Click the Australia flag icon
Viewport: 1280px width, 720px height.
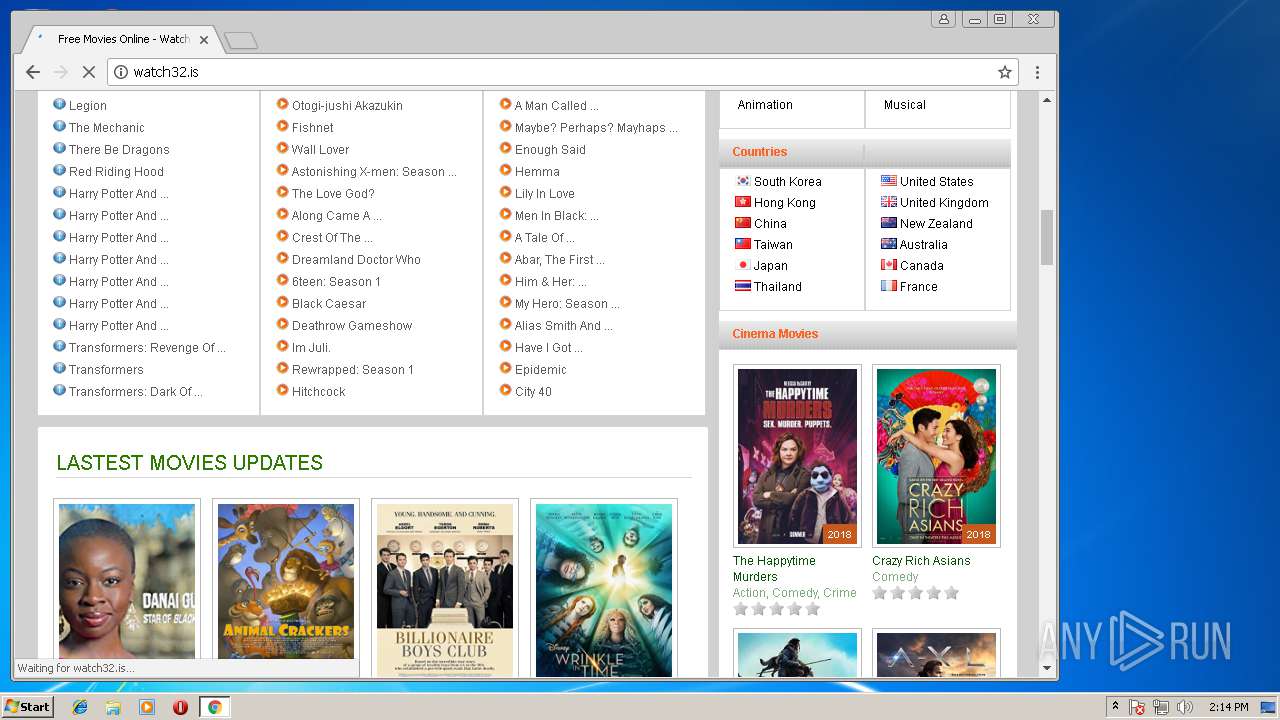(x=889, y=244)
